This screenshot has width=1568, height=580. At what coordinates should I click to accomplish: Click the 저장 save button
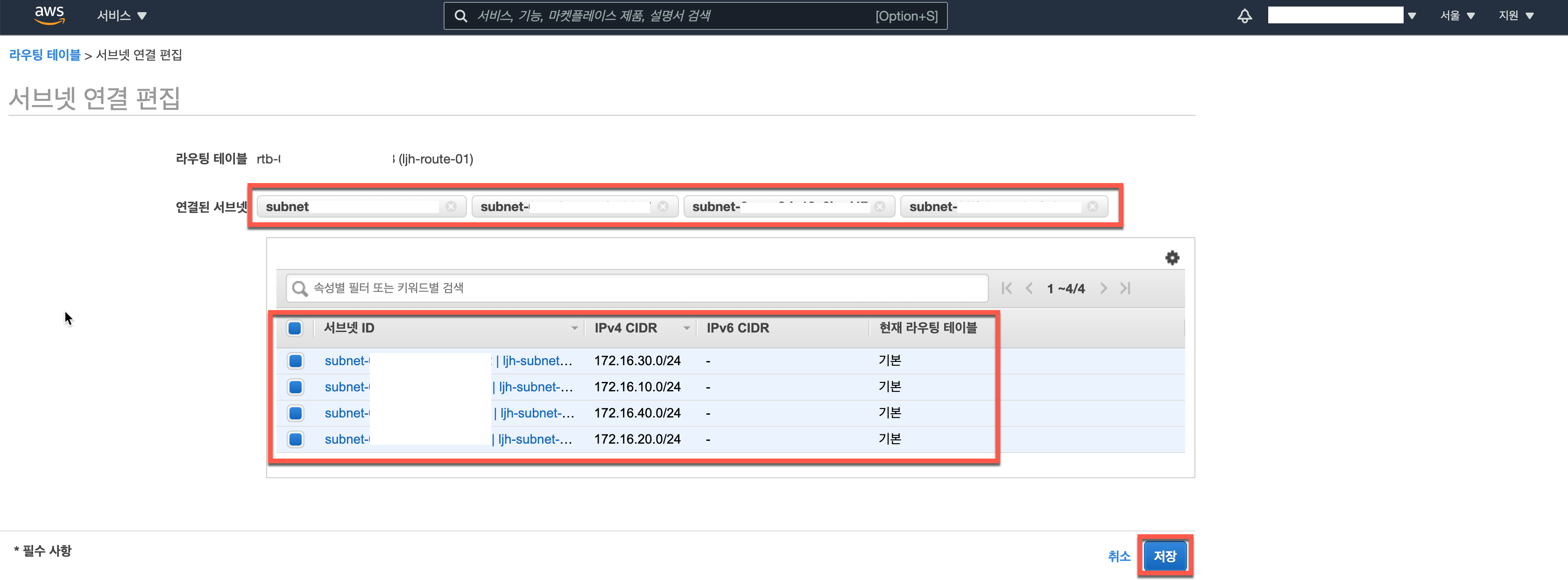pyautogui.click(x=1165, y=556)
